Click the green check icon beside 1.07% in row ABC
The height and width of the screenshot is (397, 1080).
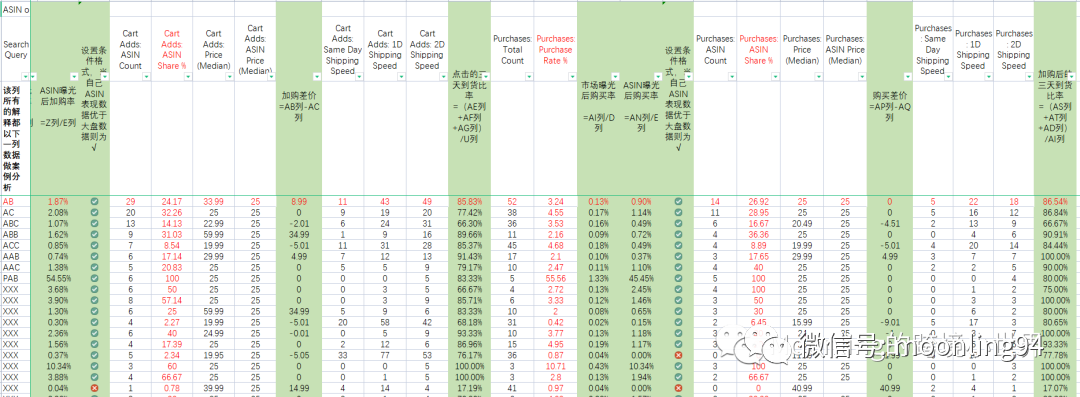click(94, 223)
